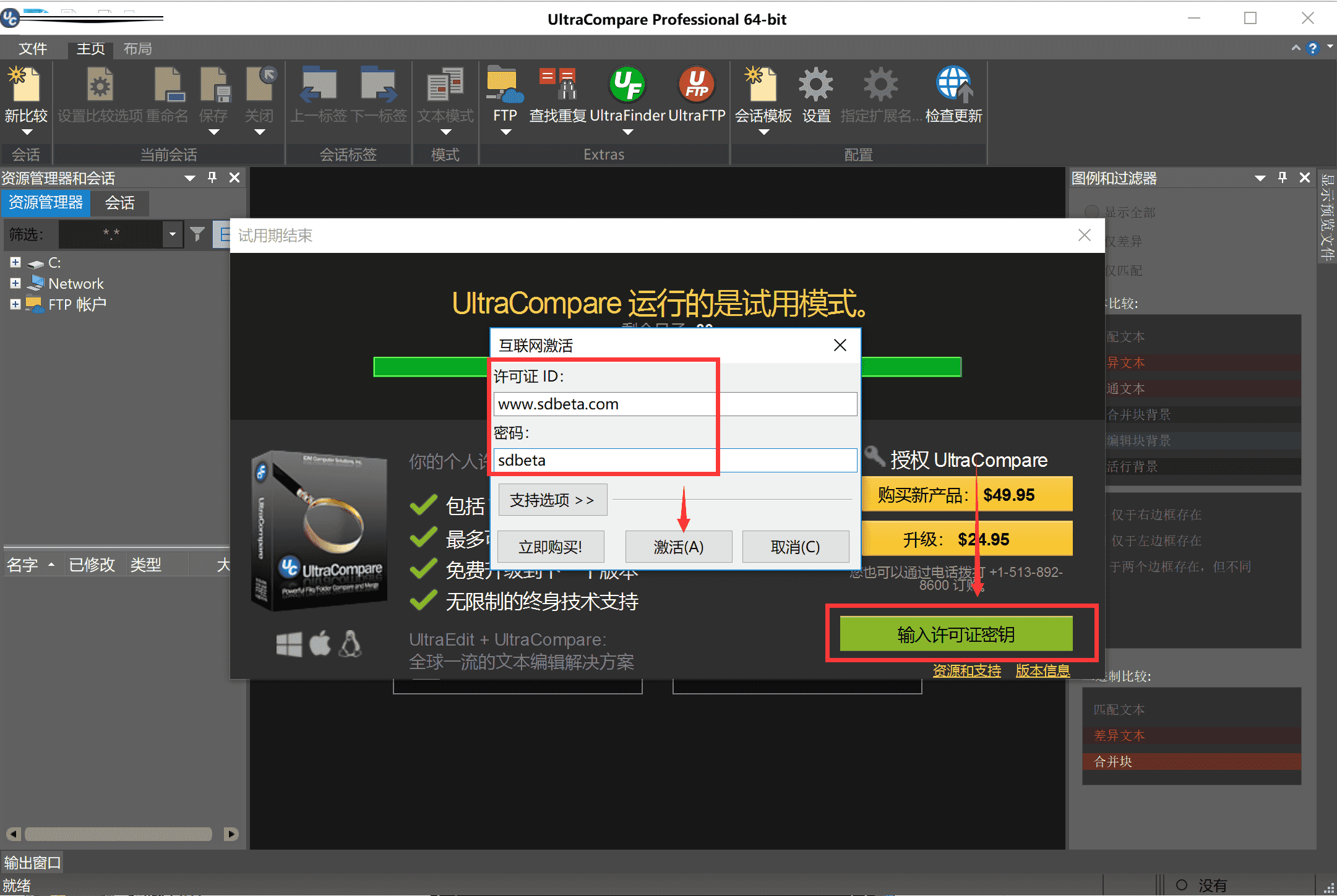1337x896 pixels.
Task: Open the 文本模式 text mode icon
Action: coord(445,84)
